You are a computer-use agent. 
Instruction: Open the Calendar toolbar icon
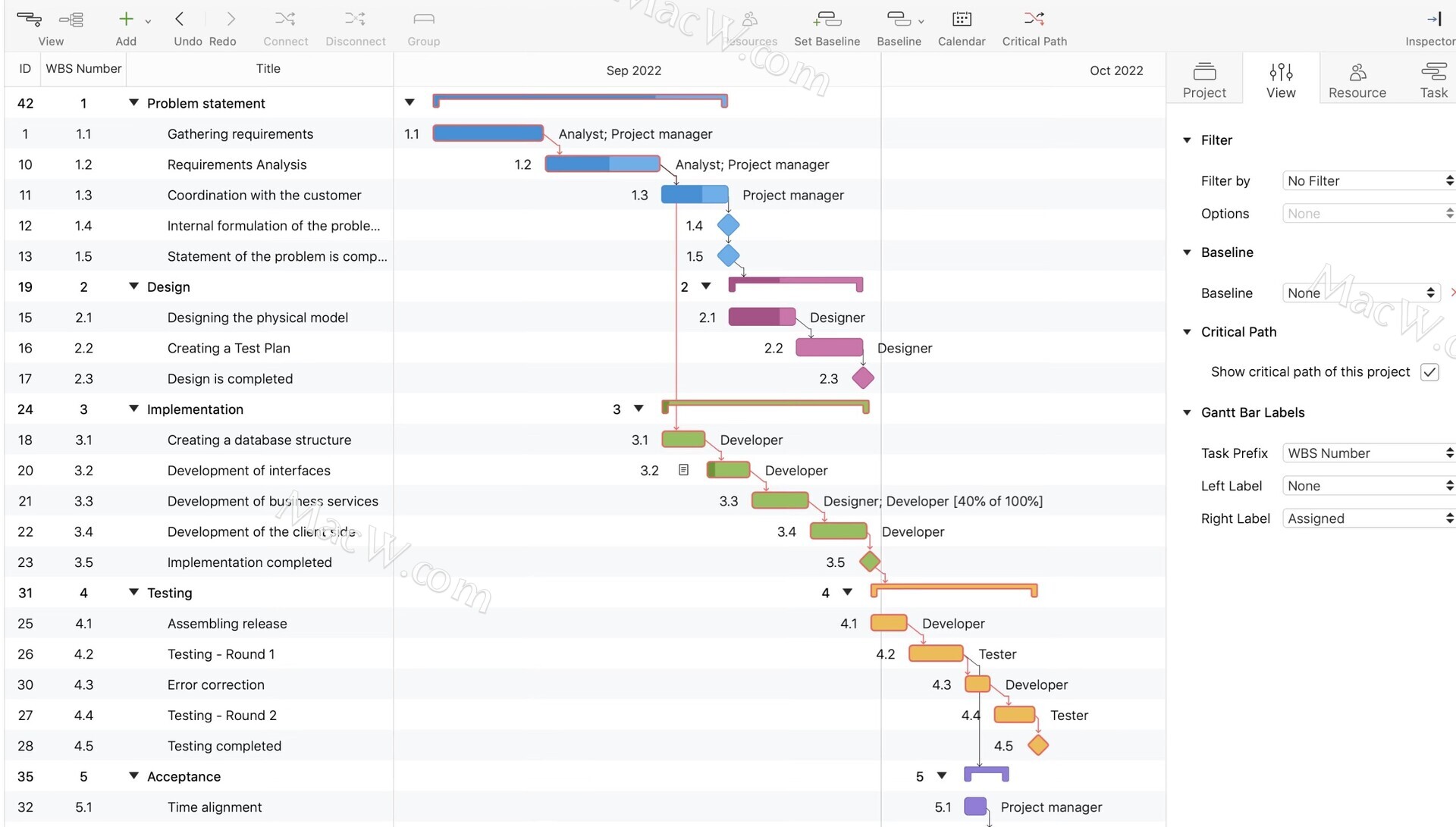(961, 20)
